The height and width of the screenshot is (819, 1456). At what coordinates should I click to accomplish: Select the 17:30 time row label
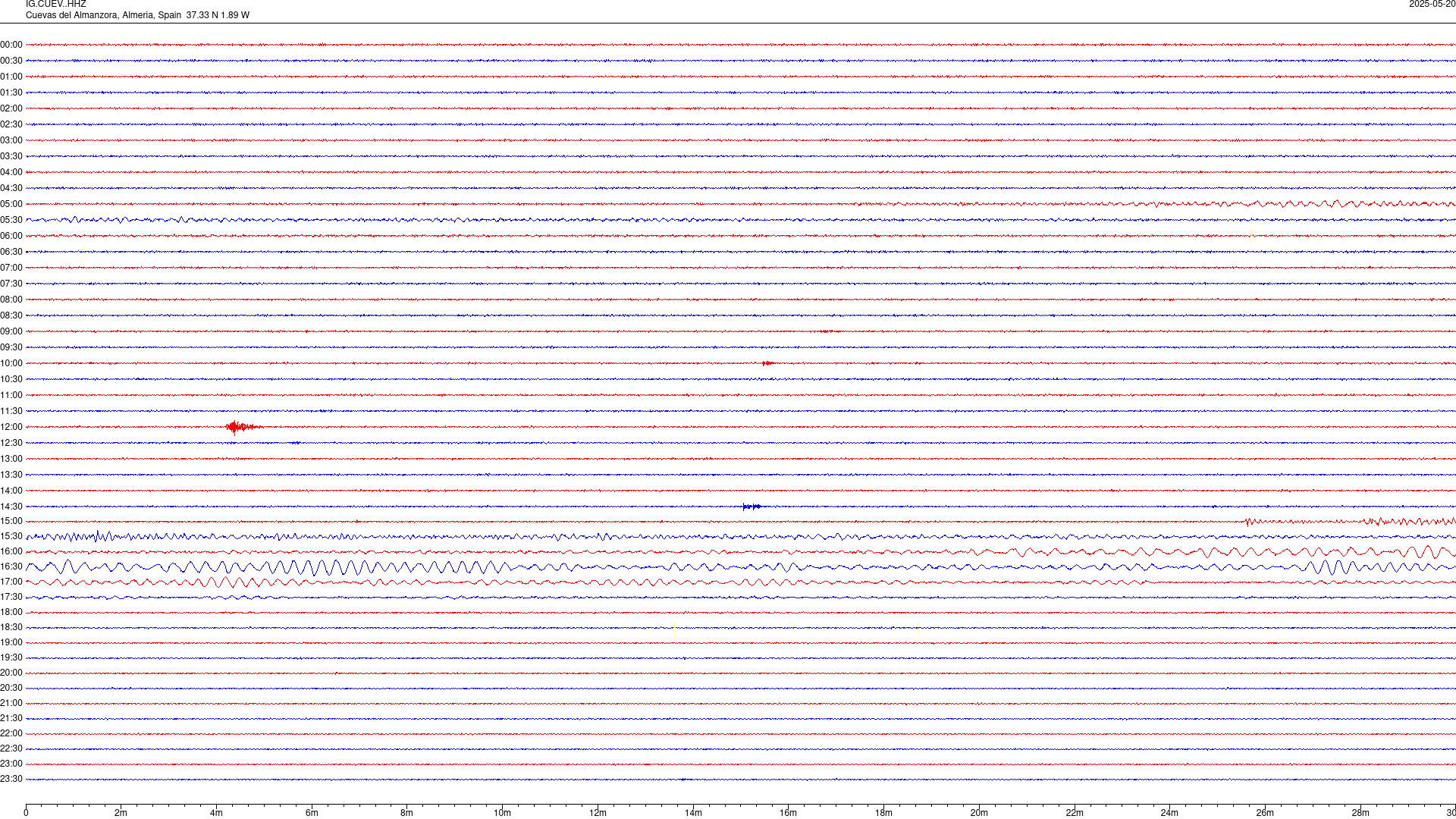point(11,597)
